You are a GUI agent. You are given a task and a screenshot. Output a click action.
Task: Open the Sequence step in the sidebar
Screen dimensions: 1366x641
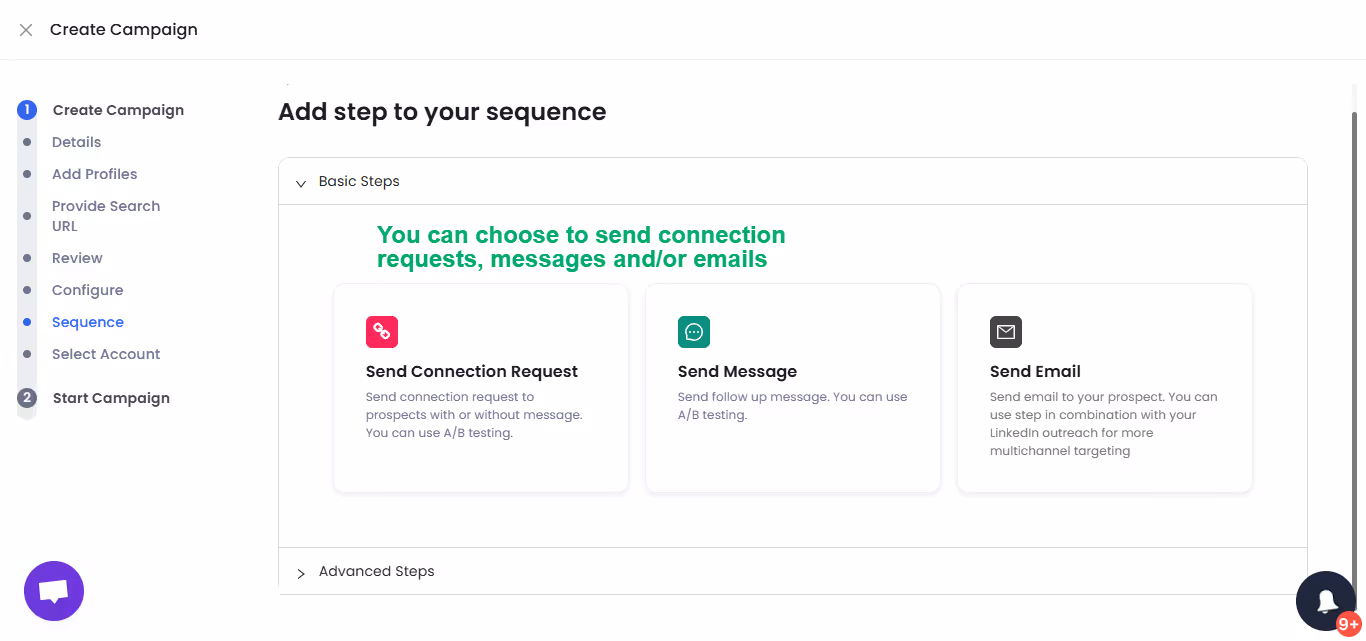88,321
